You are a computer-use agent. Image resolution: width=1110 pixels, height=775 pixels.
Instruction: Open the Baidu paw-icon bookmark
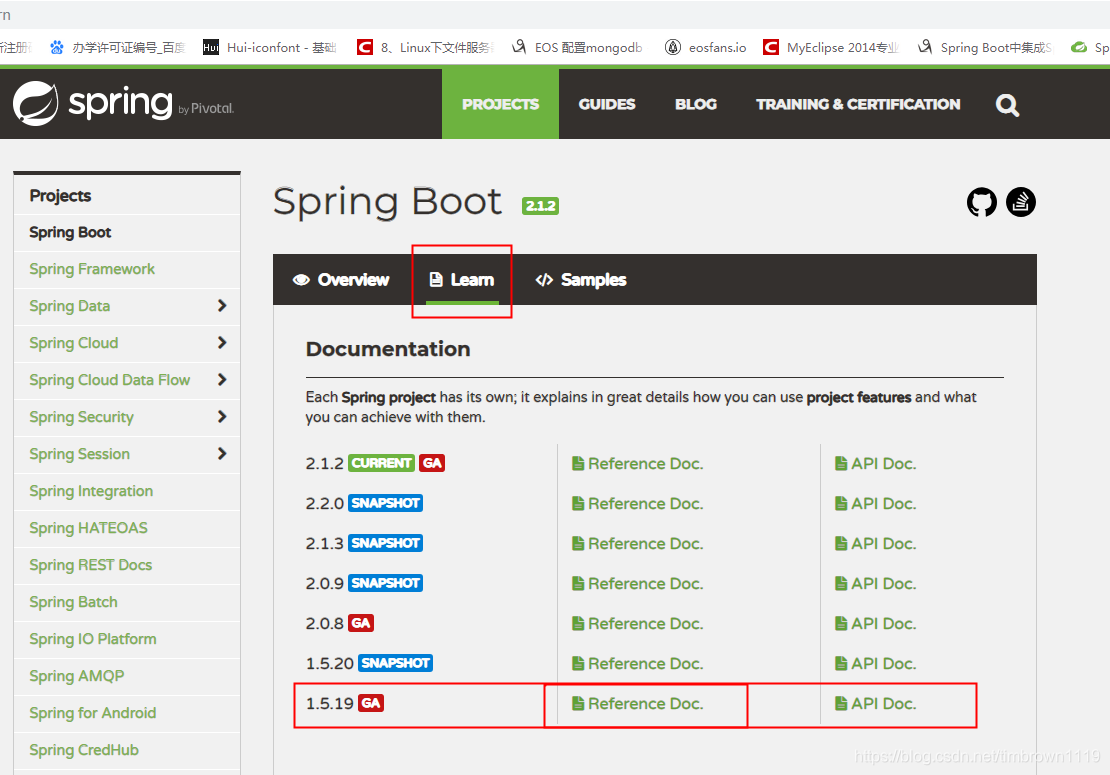pyautogui.click(x=117, y=47)
